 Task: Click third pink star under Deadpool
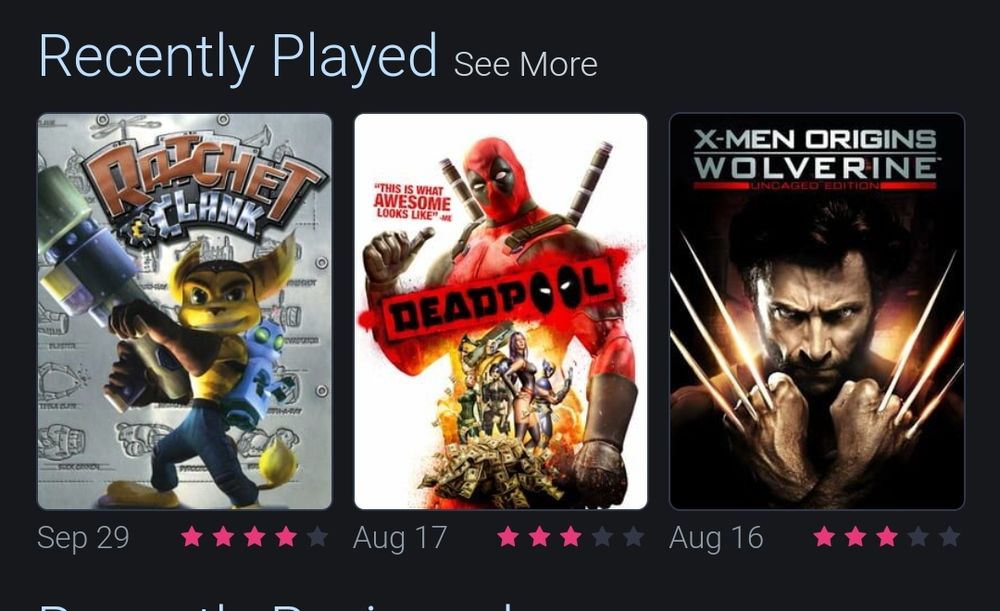click(571, 537)
